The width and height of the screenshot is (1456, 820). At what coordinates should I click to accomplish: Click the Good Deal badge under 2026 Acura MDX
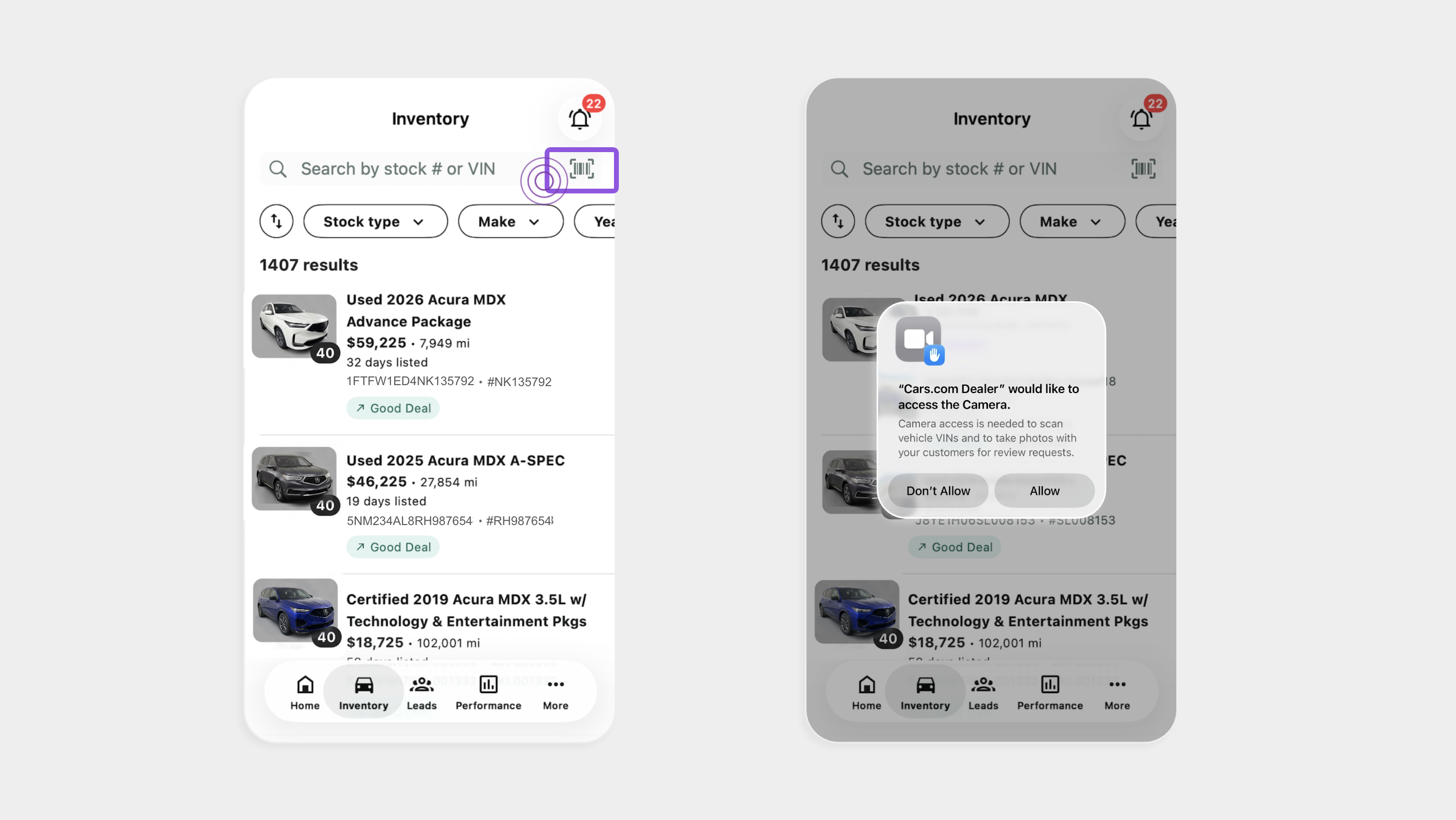coord(393,408)
